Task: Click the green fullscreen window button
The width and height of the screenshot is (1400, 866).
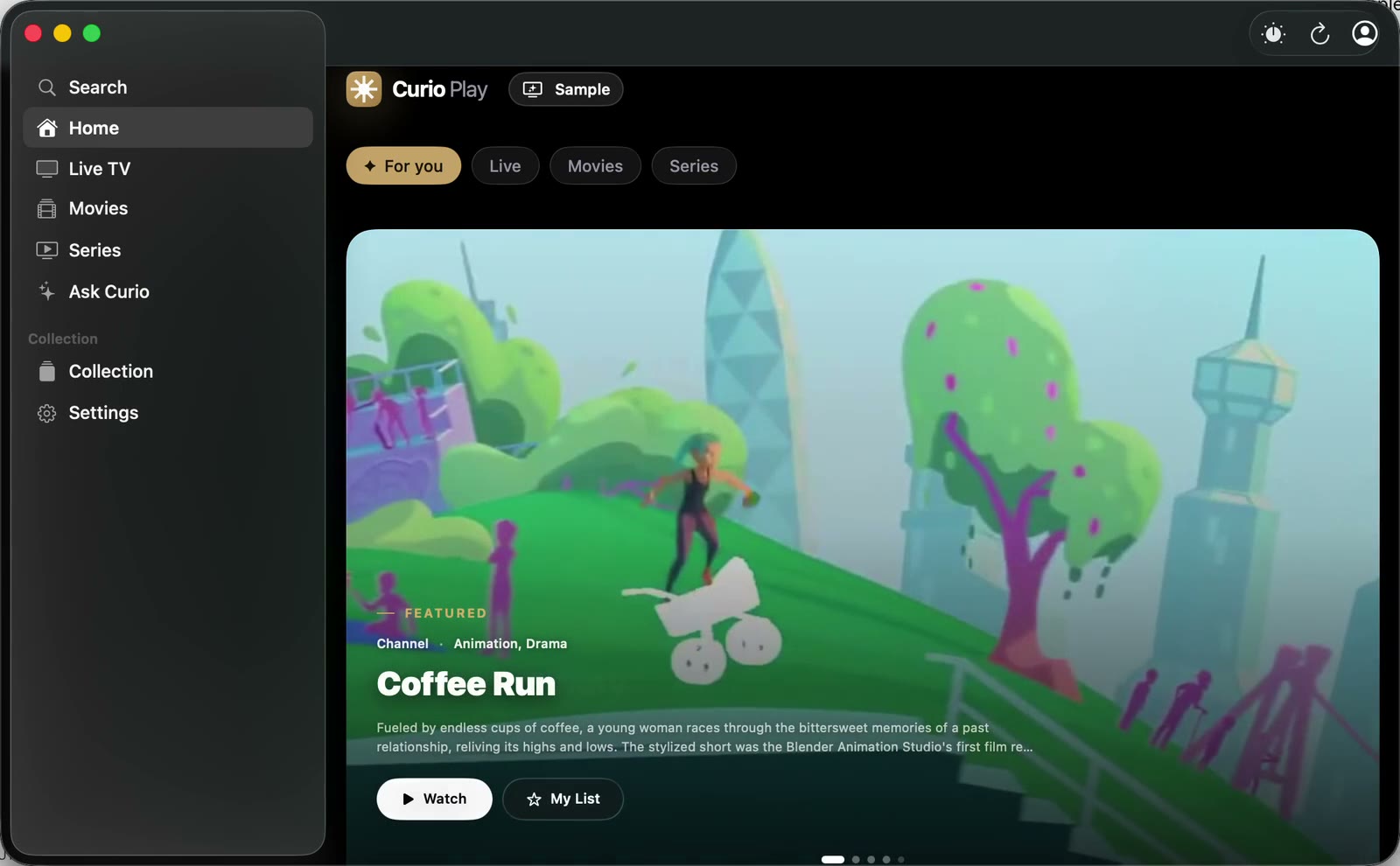Action: (92, 33)
